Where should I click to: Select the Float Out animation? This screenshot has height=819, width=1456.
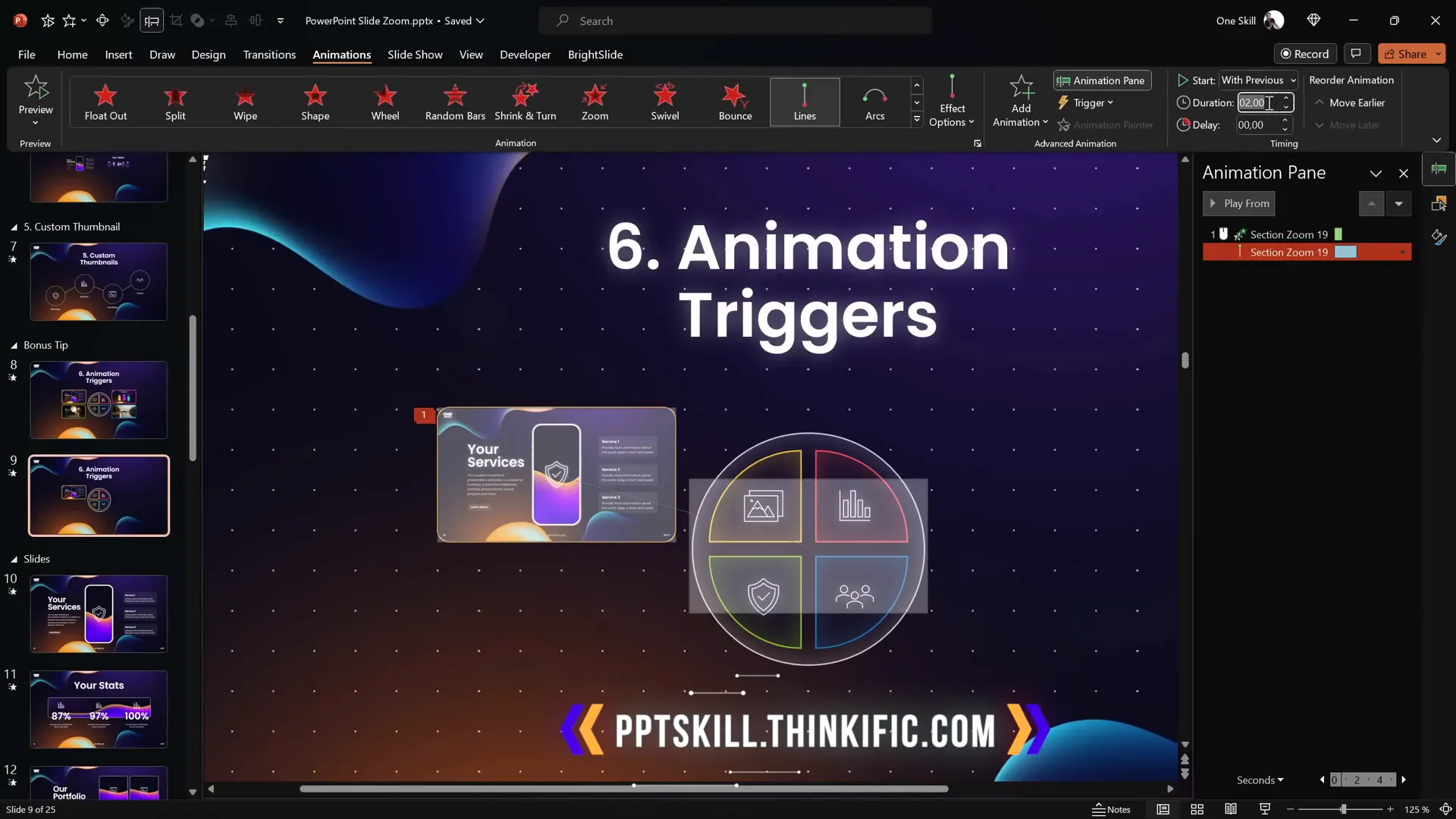tap(105, 102)
